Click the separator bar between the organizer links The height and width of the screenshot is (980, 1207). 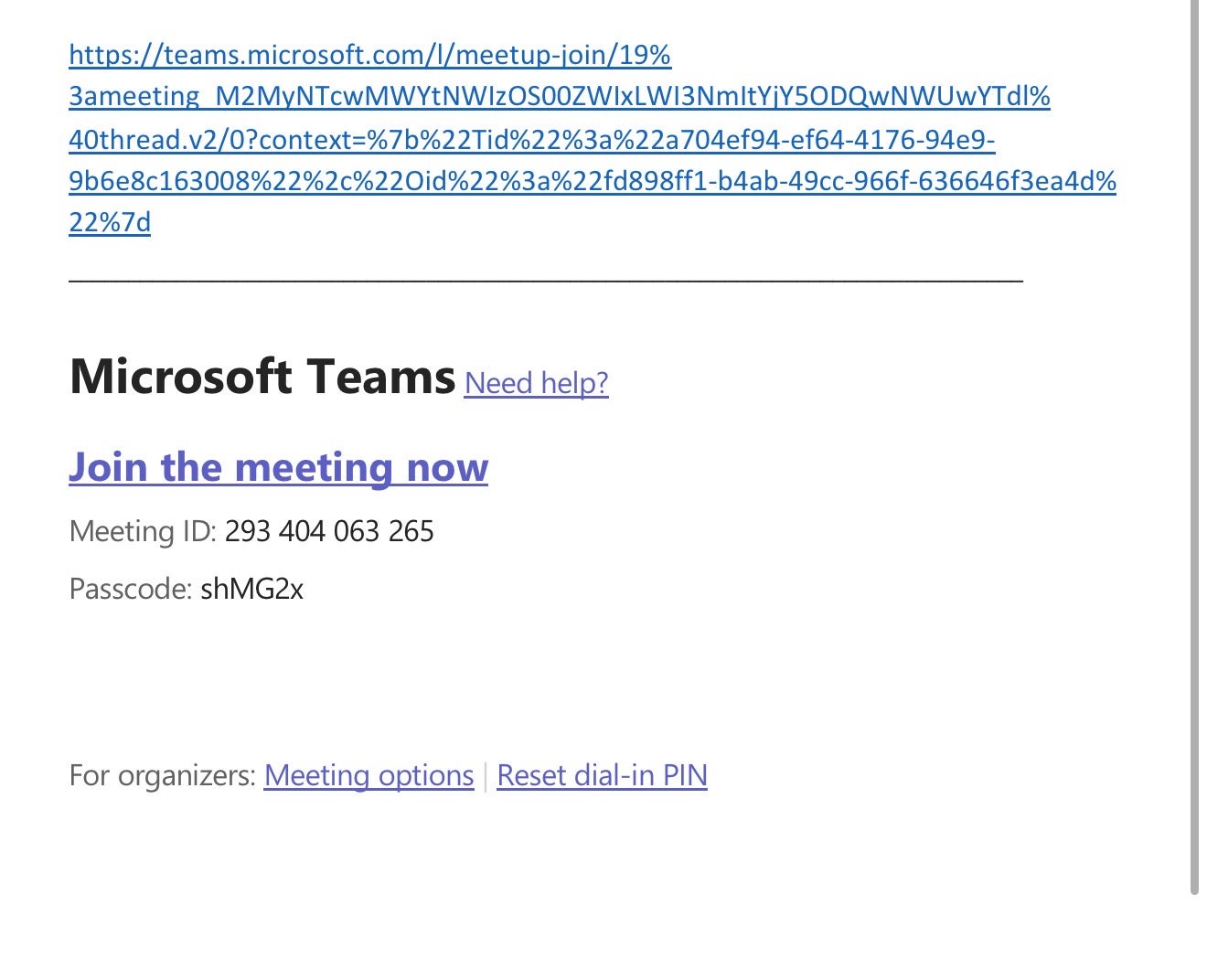point(486,776)
